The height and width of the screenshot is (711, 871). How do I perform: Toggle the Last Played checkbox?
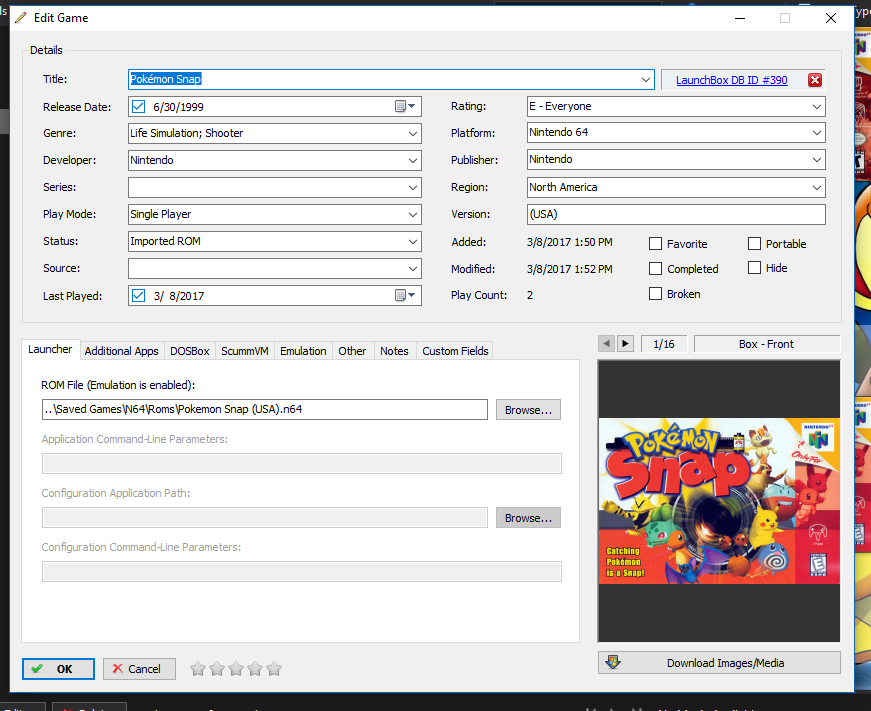138,296
